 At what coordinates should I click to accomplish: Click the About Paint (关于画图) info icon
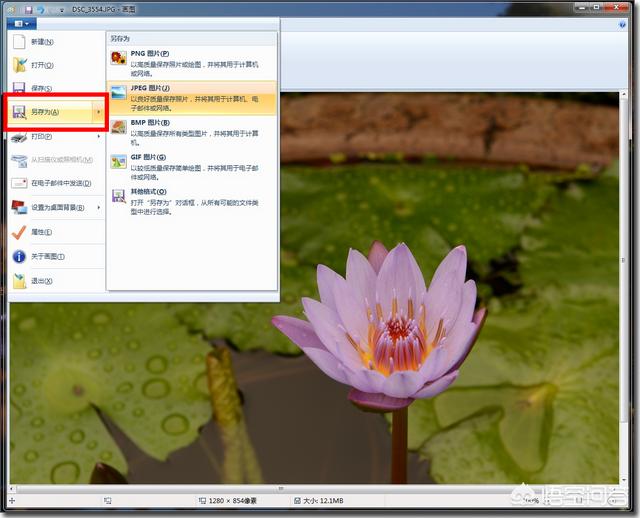pyautogui.click(x=19, y=256)
